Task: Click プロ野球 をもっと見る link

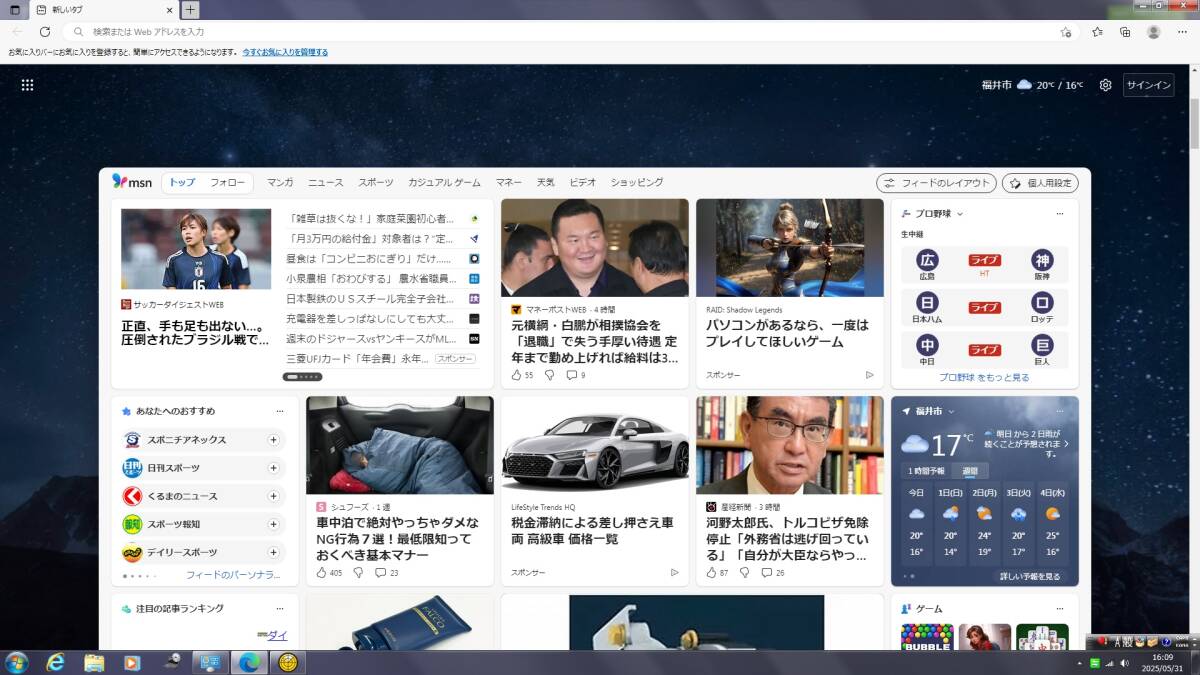Action: coord(984,377)
